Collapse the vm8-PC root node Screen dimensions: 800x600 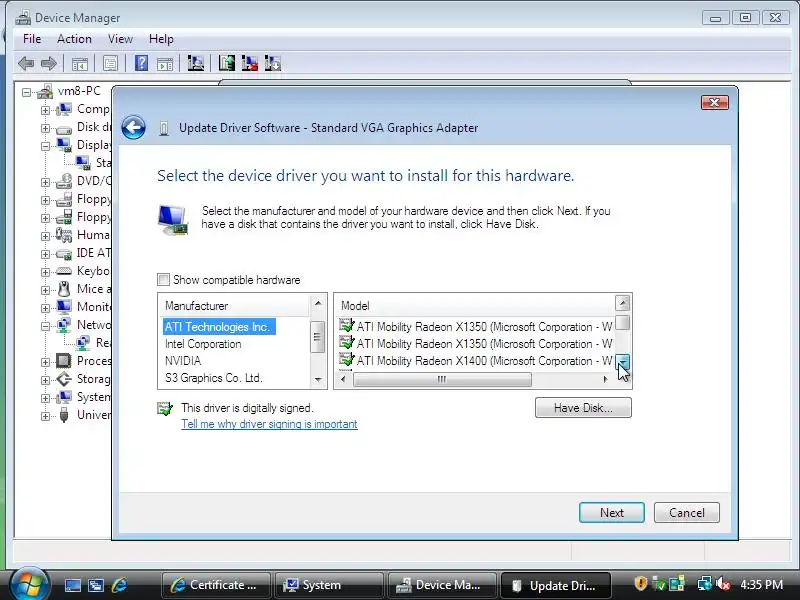27,92
